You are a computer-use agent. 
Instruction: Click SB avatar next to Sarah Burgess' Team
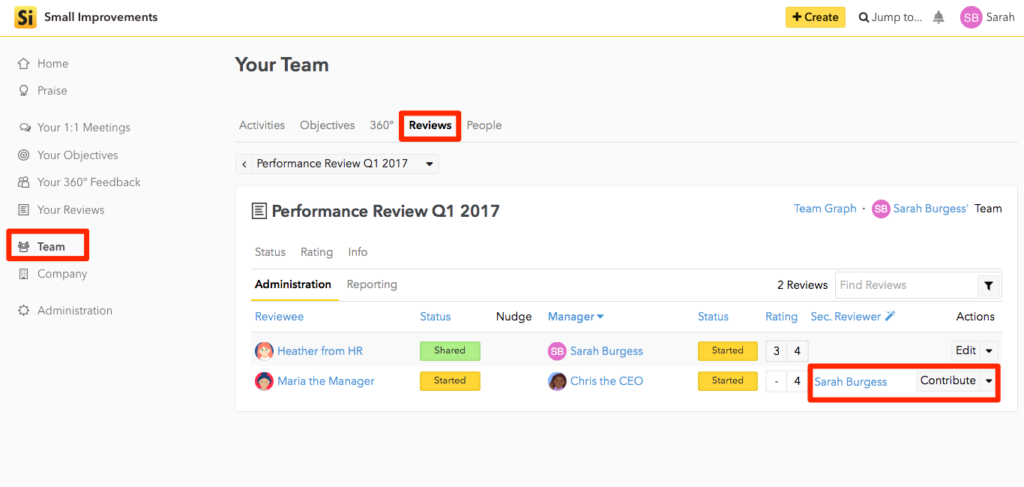(880, 209)
